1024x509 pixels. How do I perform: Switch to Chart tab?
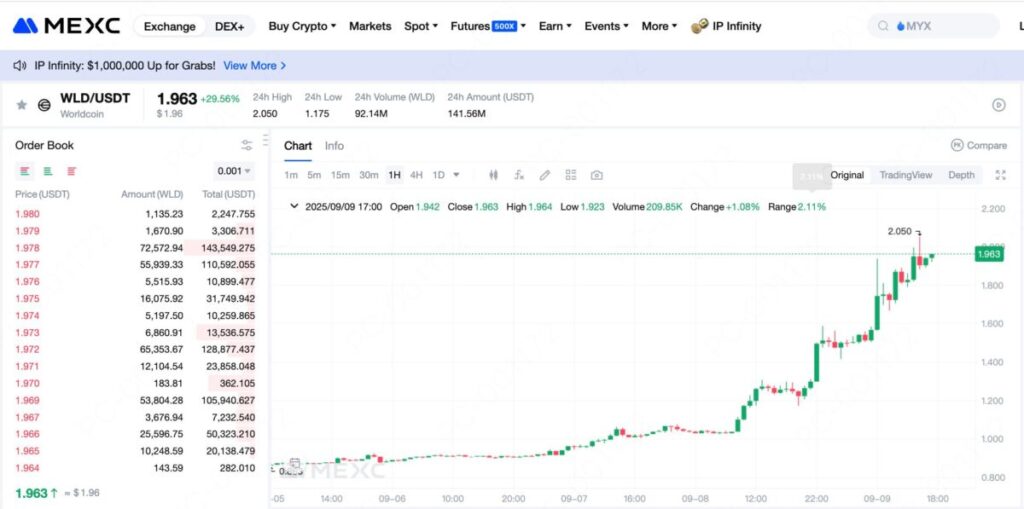point(298,146)
